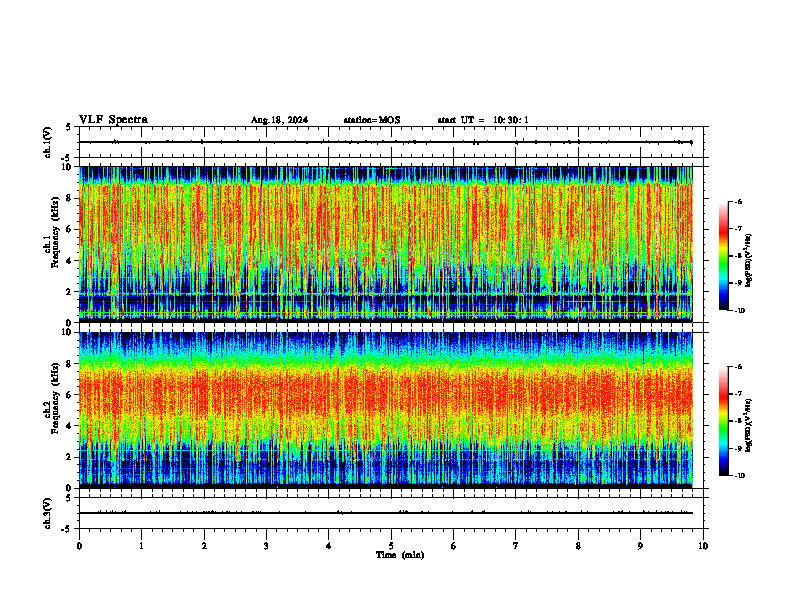The height and width of the screenshot is (612, 792).
Task: Click time axis tick label '1'
Action: [x=141, y=546]
